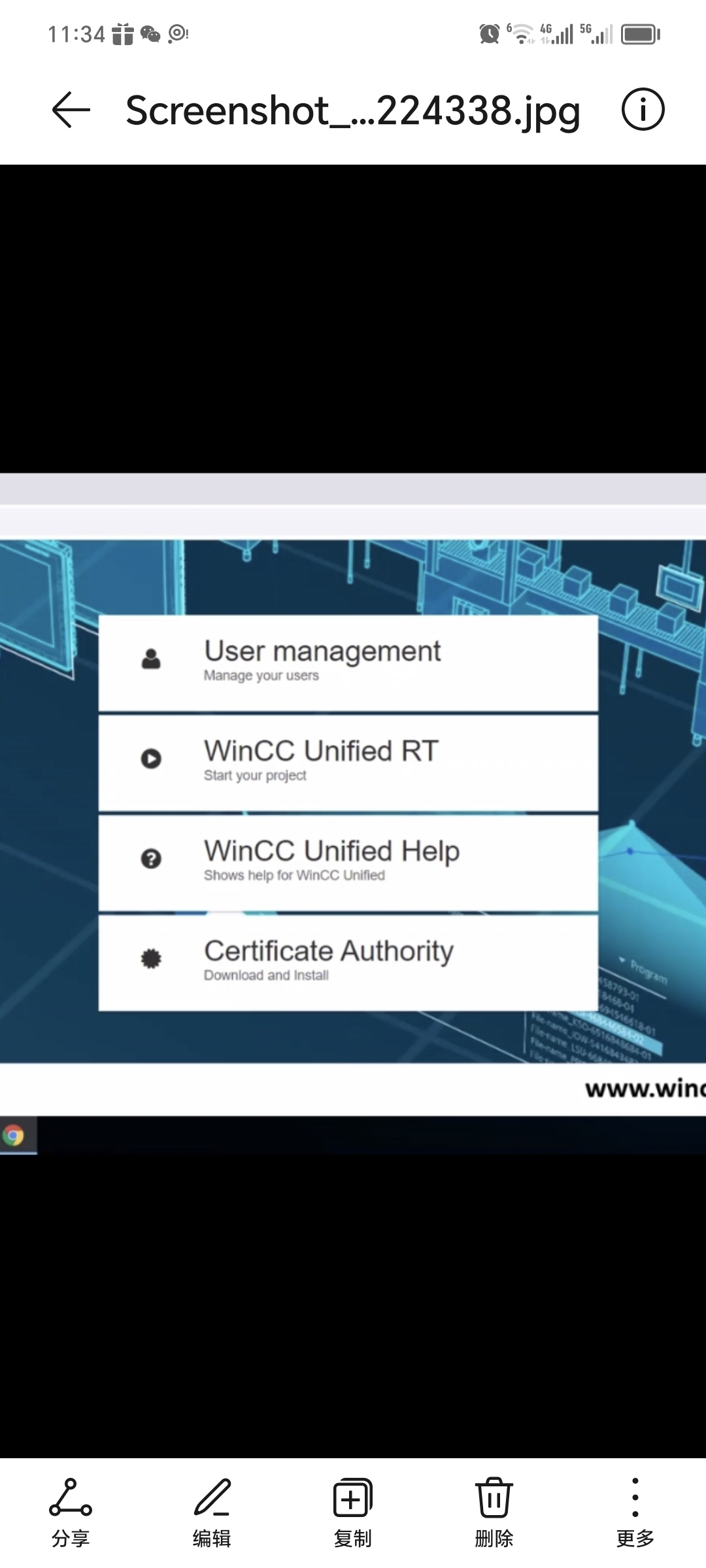Click the play icon beside WinCC Unified RT
Image resolution: width=706 pixels, height=1568 pixels.
151,759
